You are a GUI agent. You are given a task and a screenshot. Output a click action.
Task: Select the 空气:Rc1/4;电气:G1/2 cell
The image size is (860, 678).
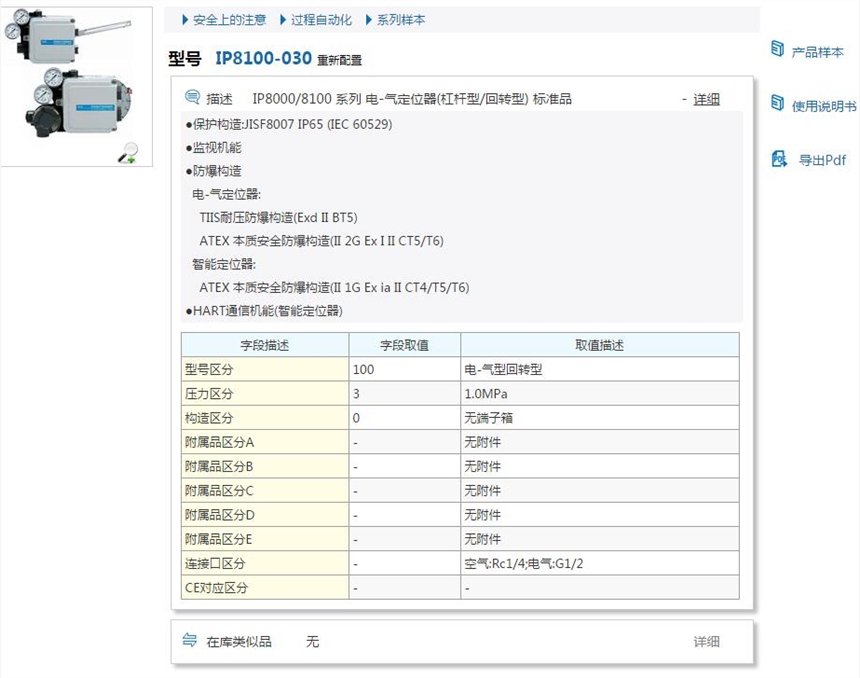click(x=599, y=563)
